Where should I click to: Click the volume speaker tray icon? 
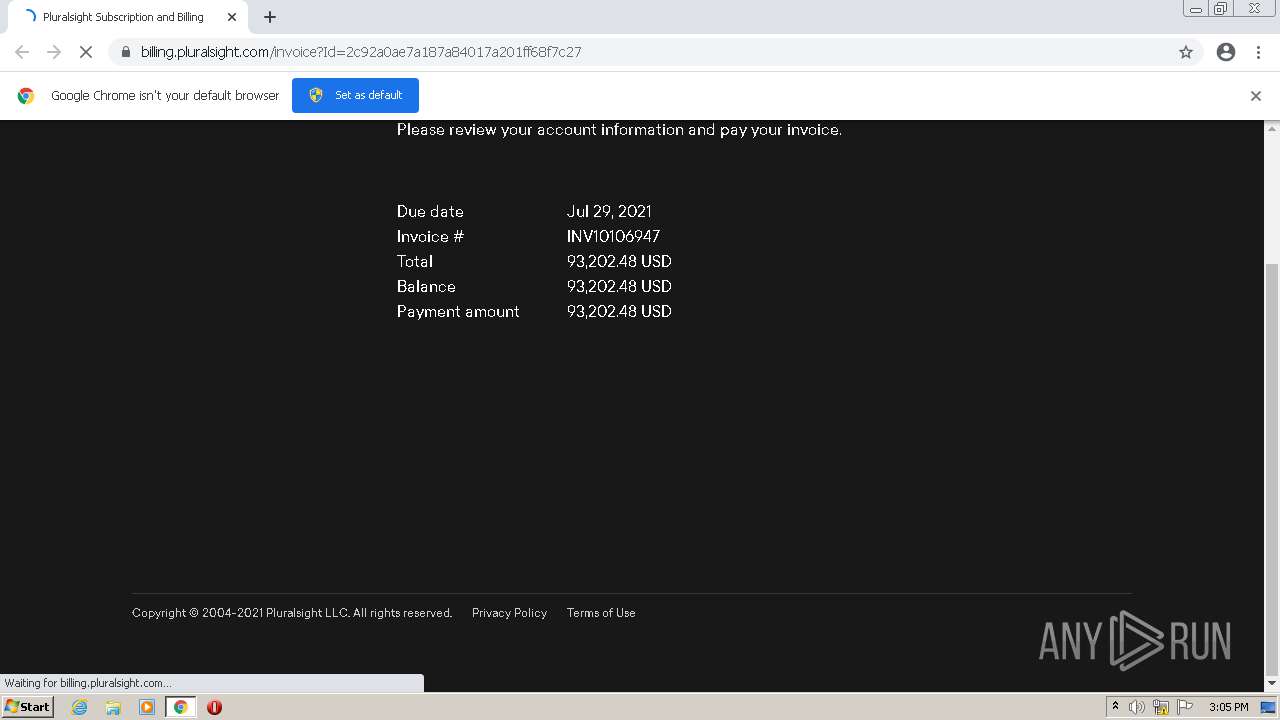point(1136,707)
